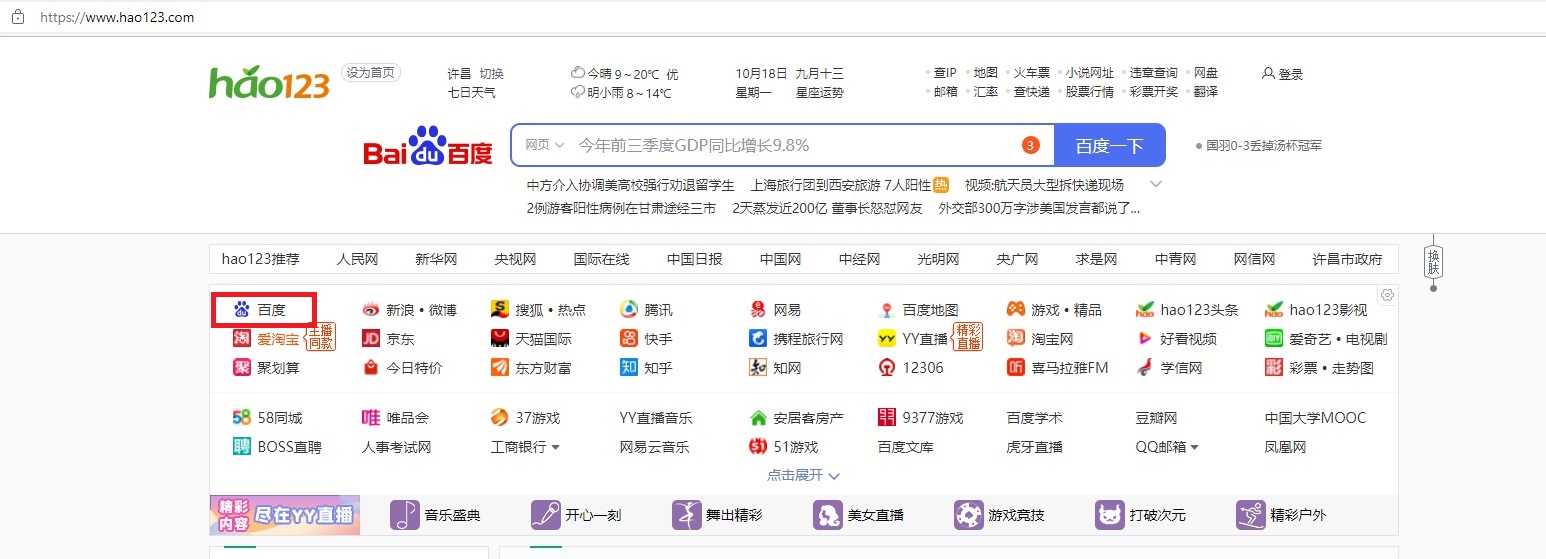
Task: Expand the hot news list chevron
Action: click(x=1156, y=184)
